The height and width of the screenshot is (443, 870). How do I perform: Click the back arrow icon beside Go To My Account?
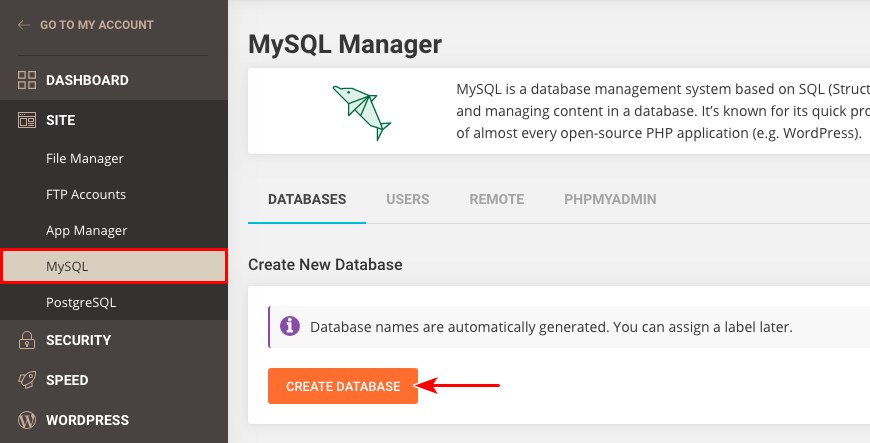23,25
